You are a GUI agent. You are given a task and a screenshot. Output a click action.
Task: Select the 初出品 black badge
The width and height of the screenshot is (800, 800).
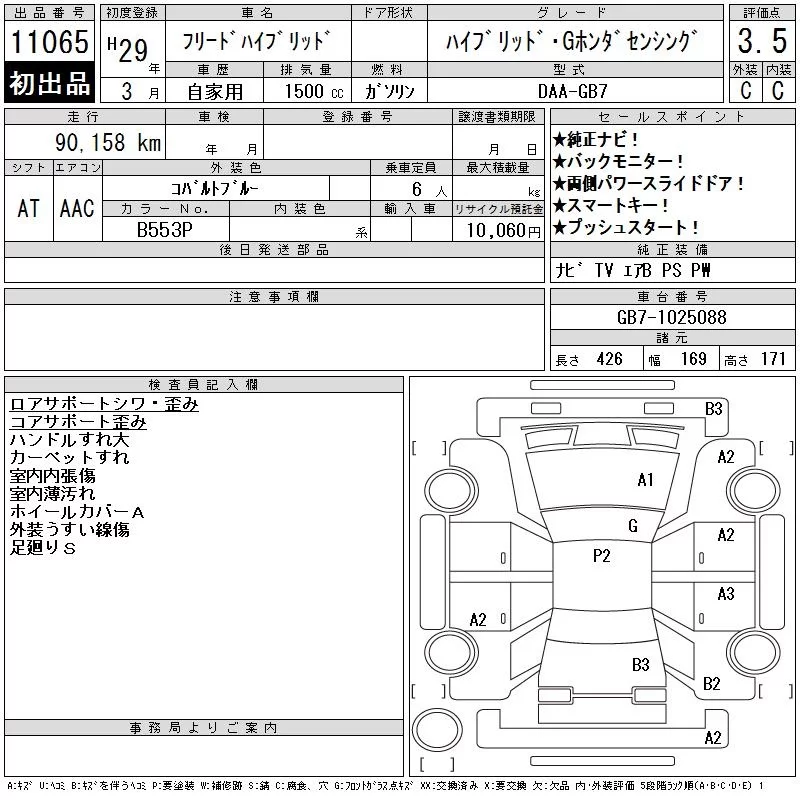(49, 83)
